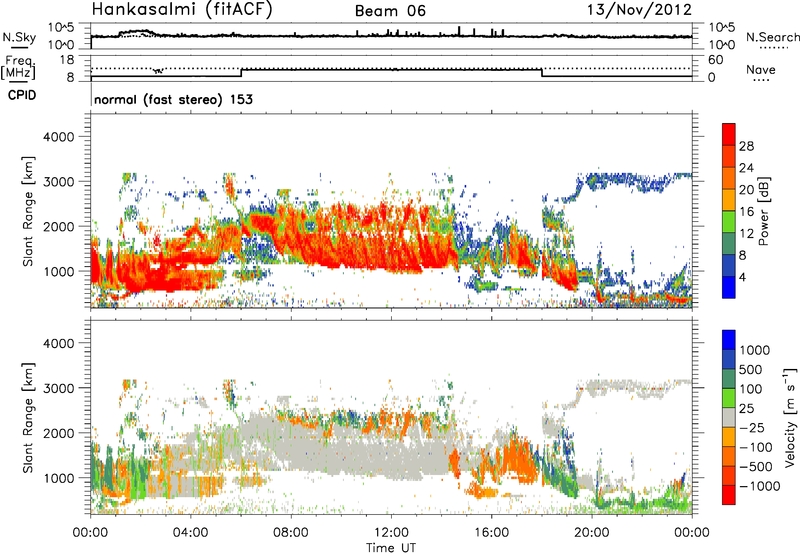Click the '3000' tick of the velocity panel
800x554 pixels.
58,388
